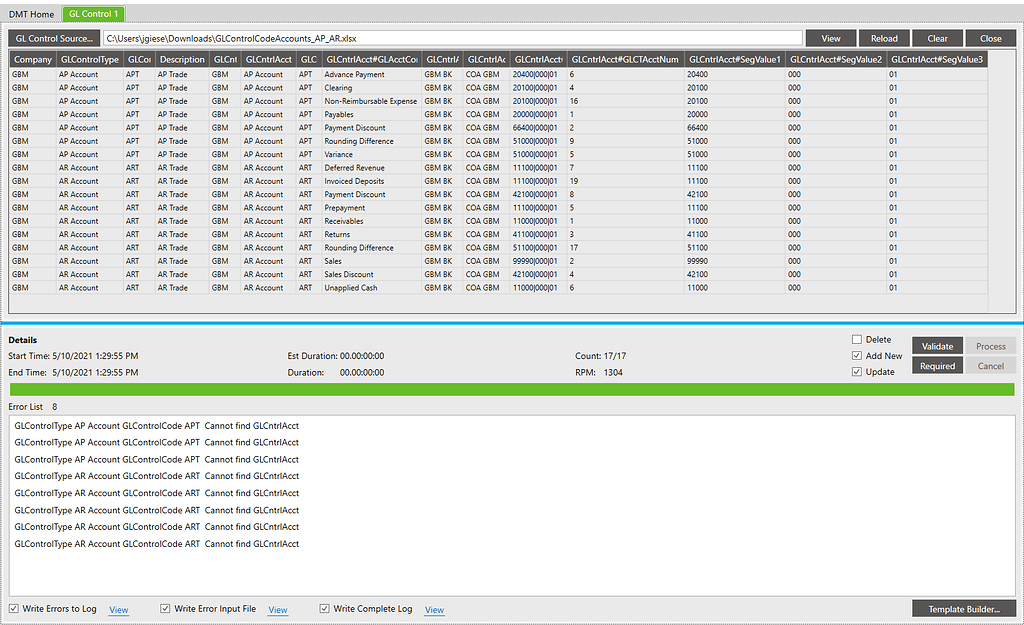This screenshot has width=1024, height=625.
Task: Enable the Delete checkbox
Action: (857, 339)
